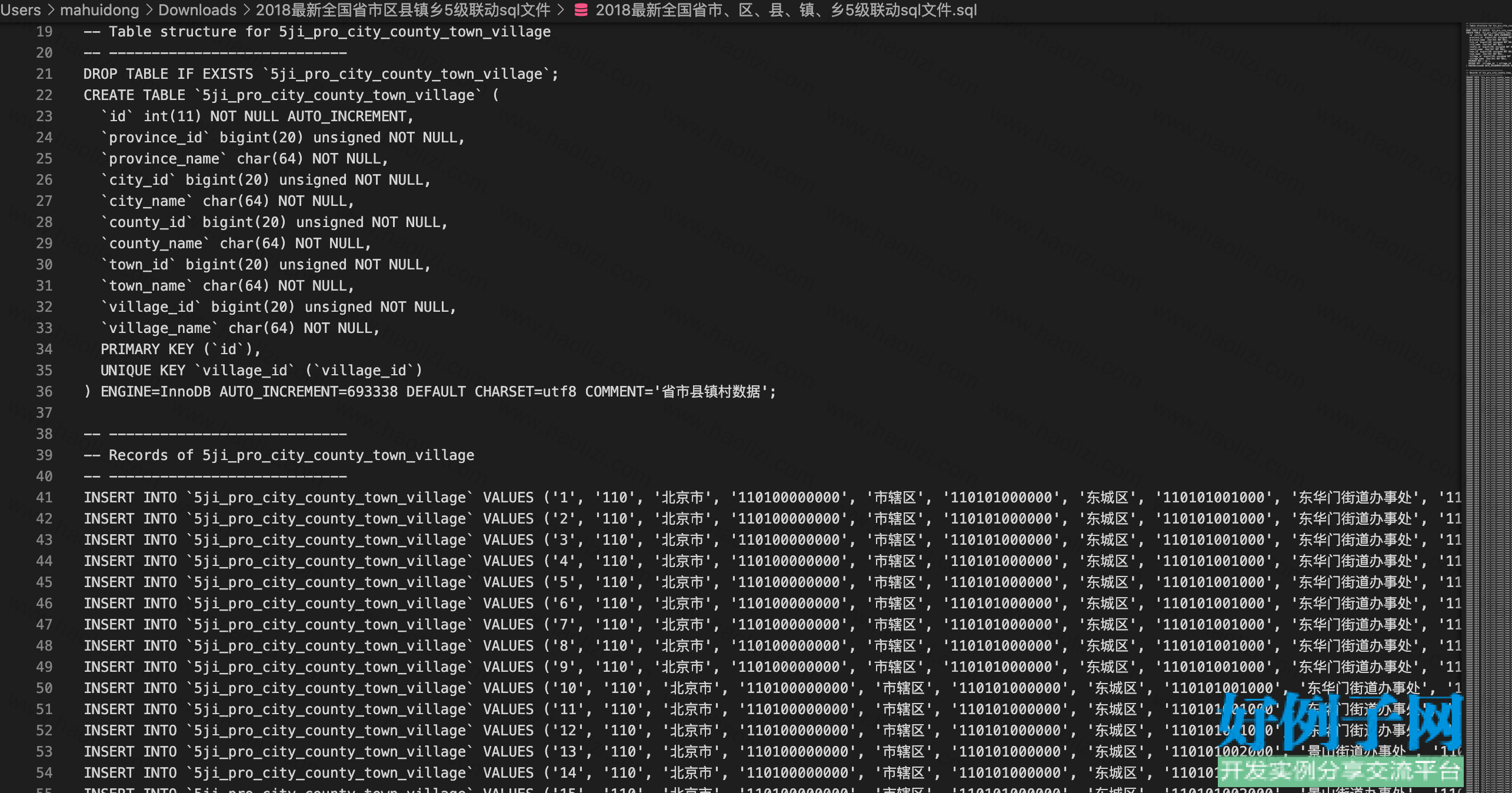Click the INSERT statement with id '5'

tap(772, 582)
